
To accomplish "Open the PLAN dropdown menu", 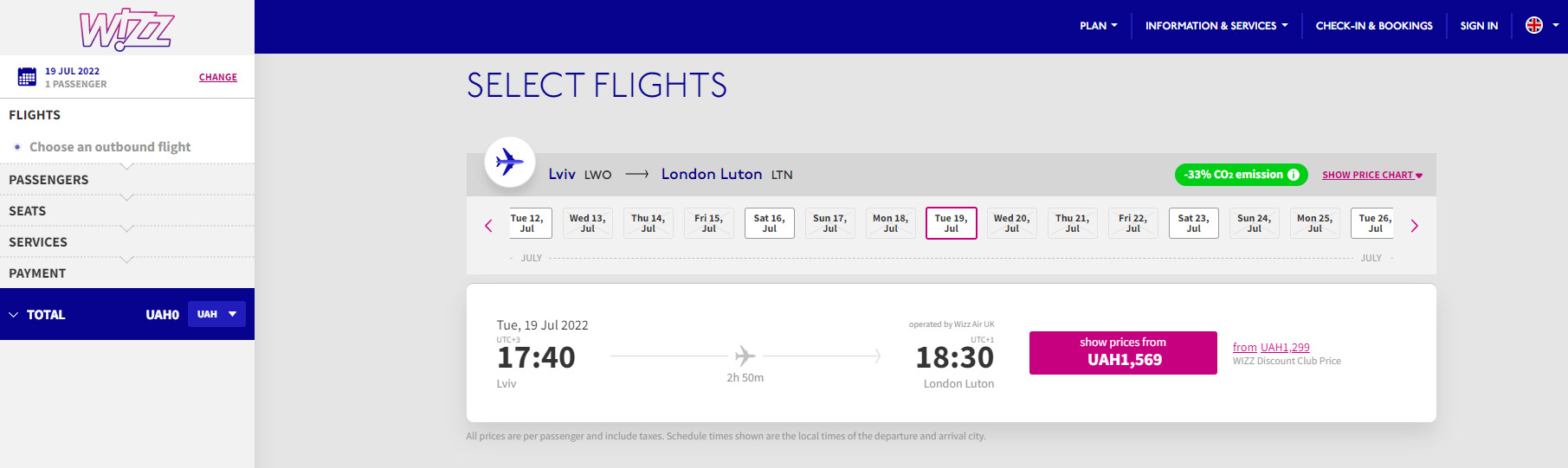I will tap(1098, 26).
